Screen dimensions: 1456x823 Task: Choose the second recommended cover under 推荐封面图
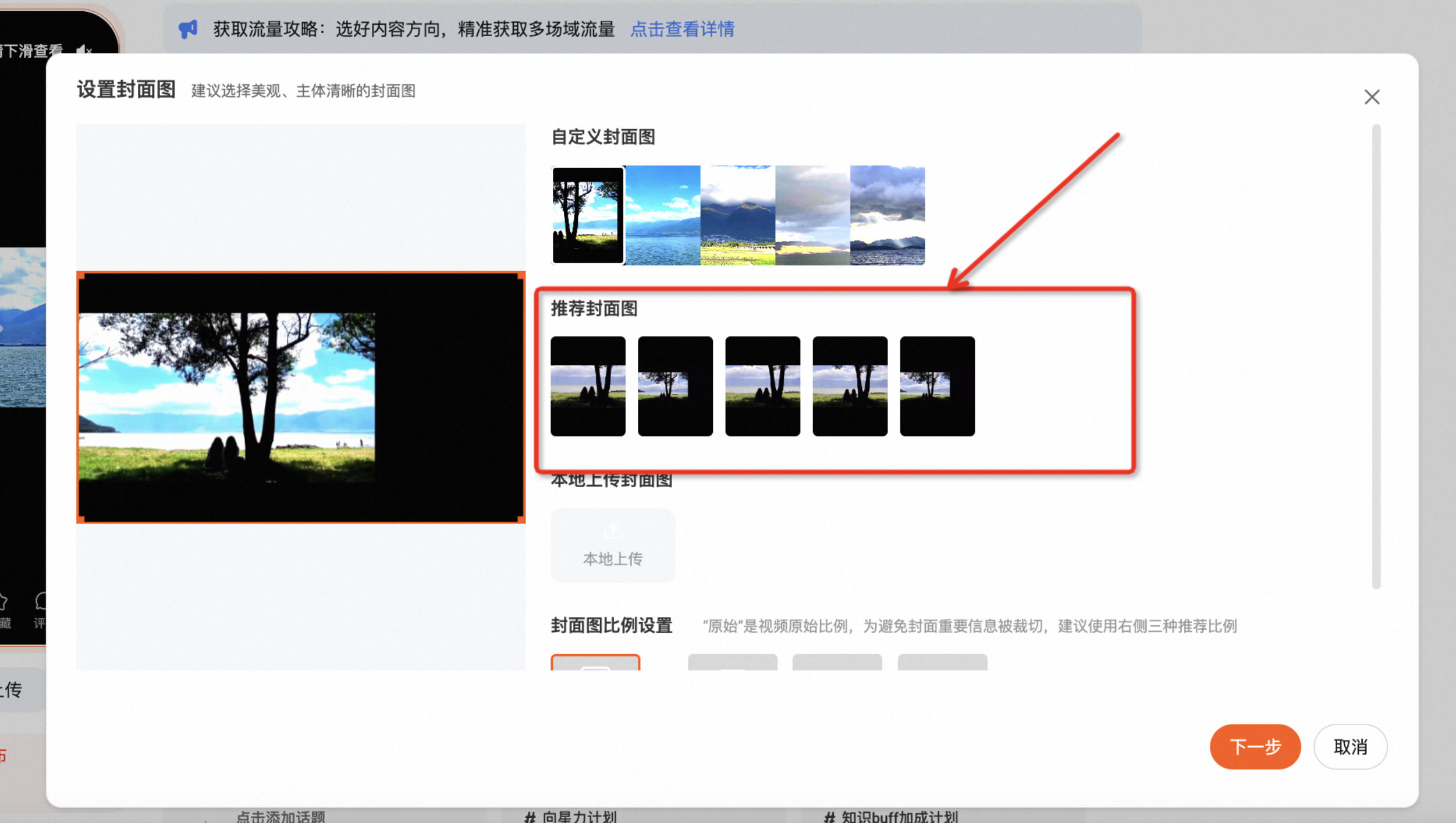tap(675, 386)
